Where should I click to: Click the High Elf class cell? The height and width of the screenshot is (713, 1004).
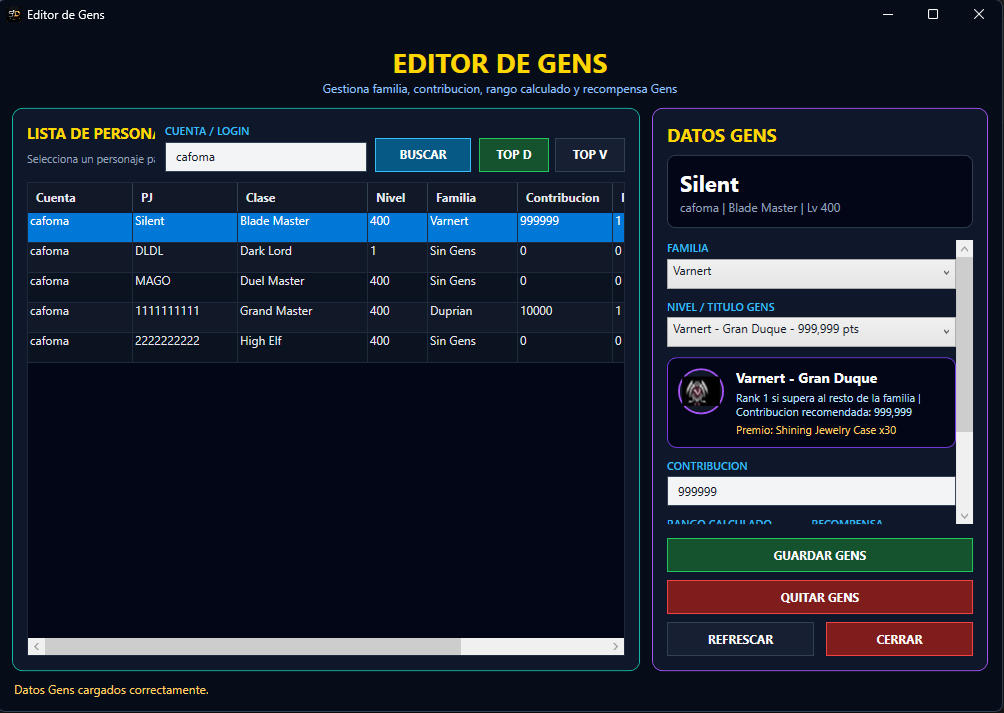point(302,348)
